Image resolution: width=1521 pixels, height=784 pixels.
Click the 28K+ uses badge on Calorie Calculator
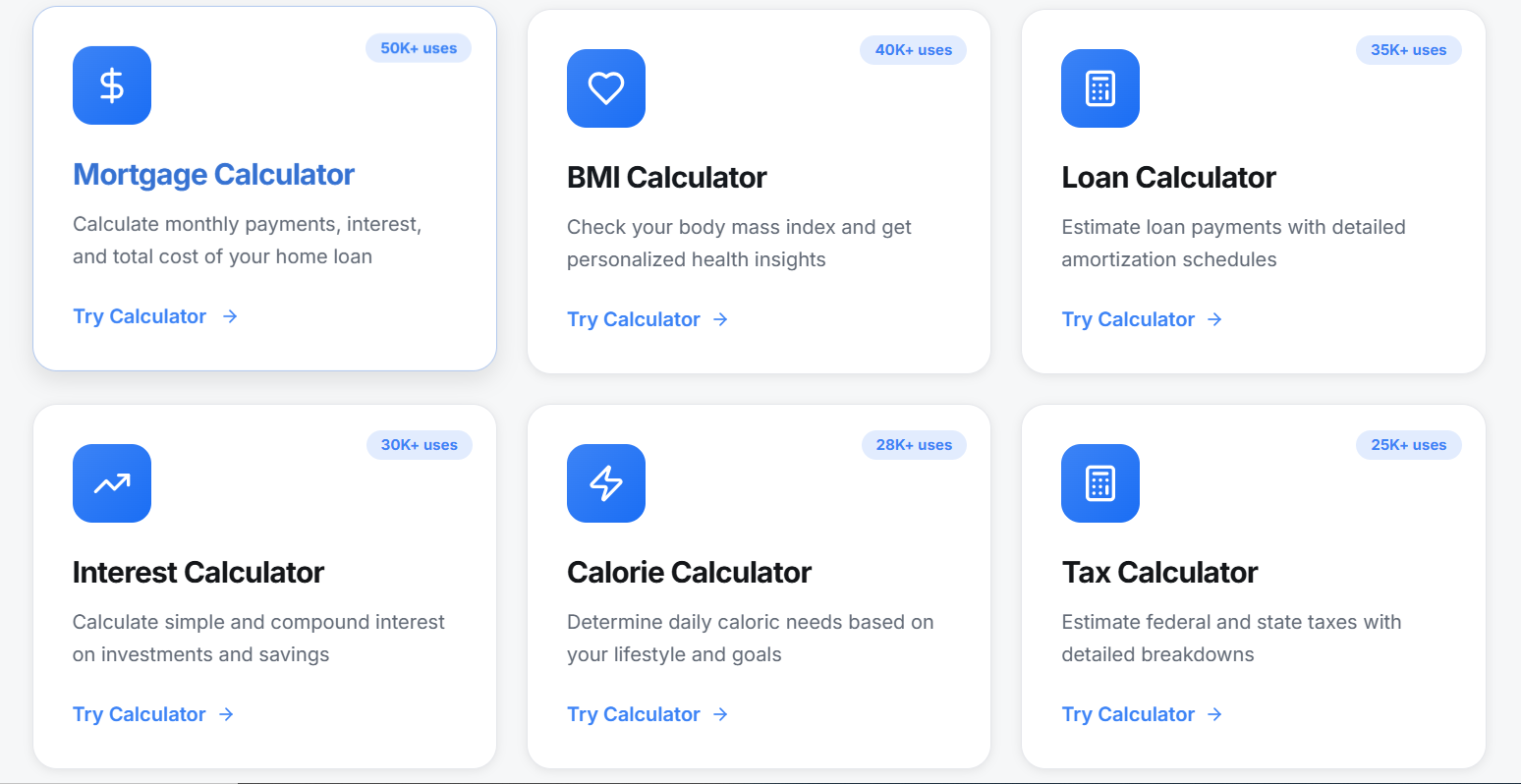(914, 445)
